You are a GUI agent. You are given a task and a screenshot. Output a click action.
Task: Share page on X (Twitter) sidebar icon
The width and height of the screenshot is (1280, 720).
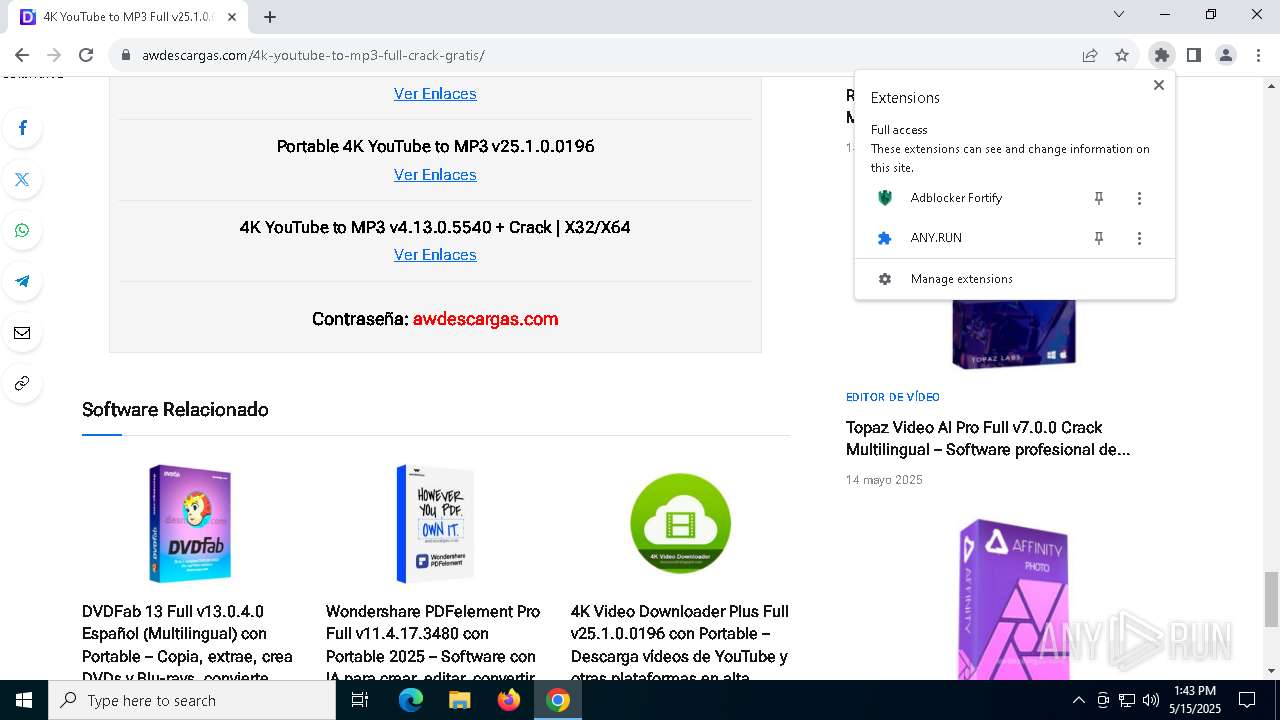(22, 179)
